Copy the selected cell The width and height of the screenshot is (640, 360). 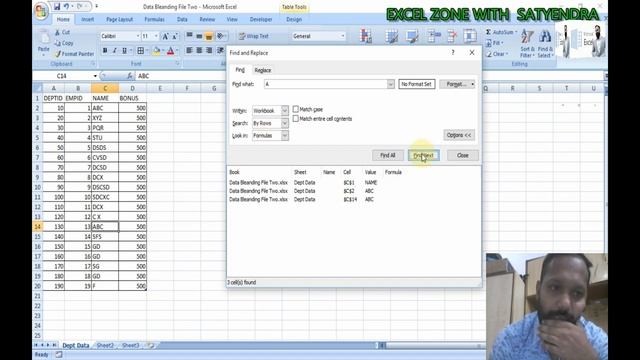click(64, 43)
